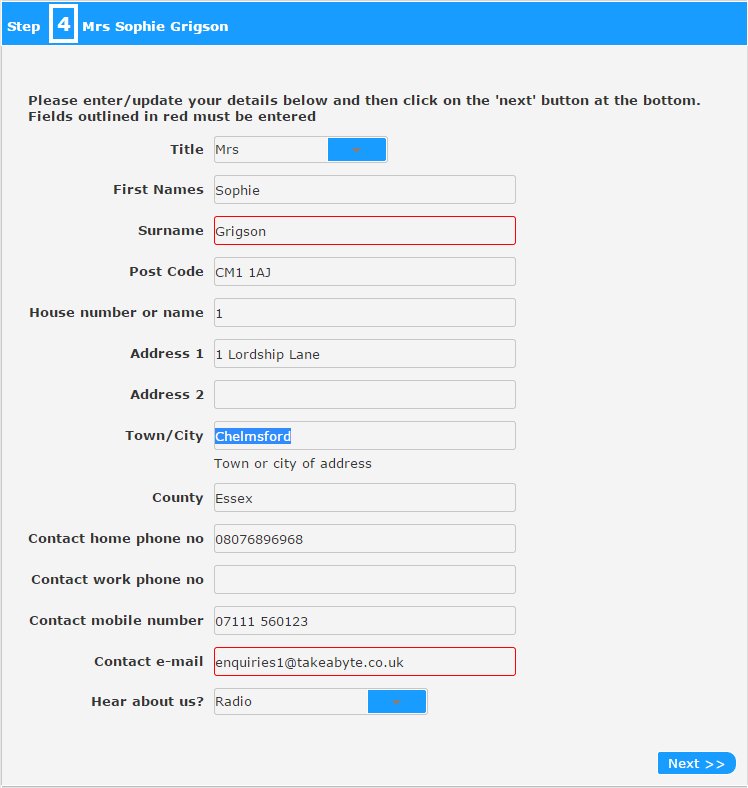Click the empty Address 2 field
748x788 pixels.
364,395
